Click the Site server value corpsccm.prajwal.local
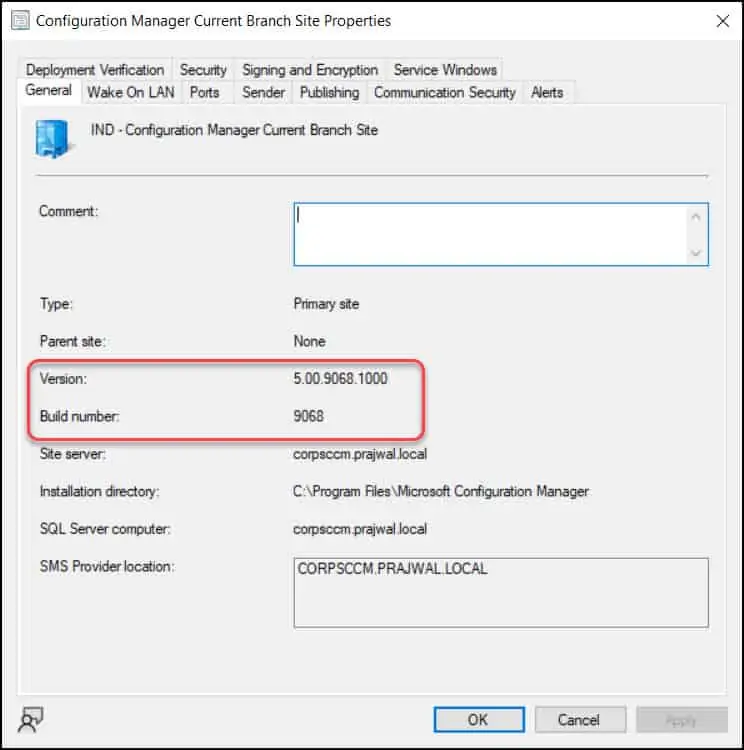744x750 pixels. pos(360,453)
